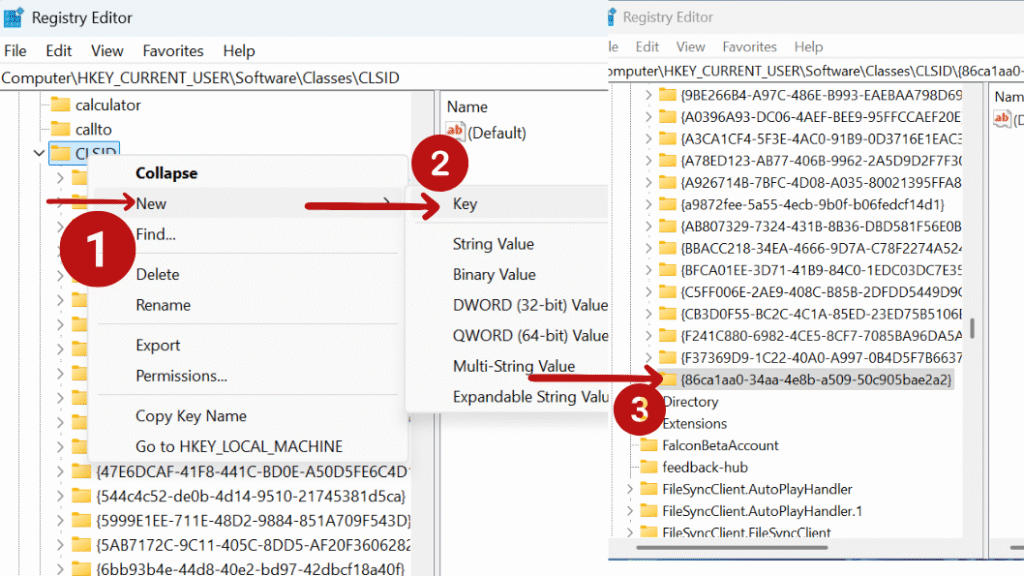The image size is (1024, 576).
Task: Click the address bar in right window
Action: (x=816, y=71)
